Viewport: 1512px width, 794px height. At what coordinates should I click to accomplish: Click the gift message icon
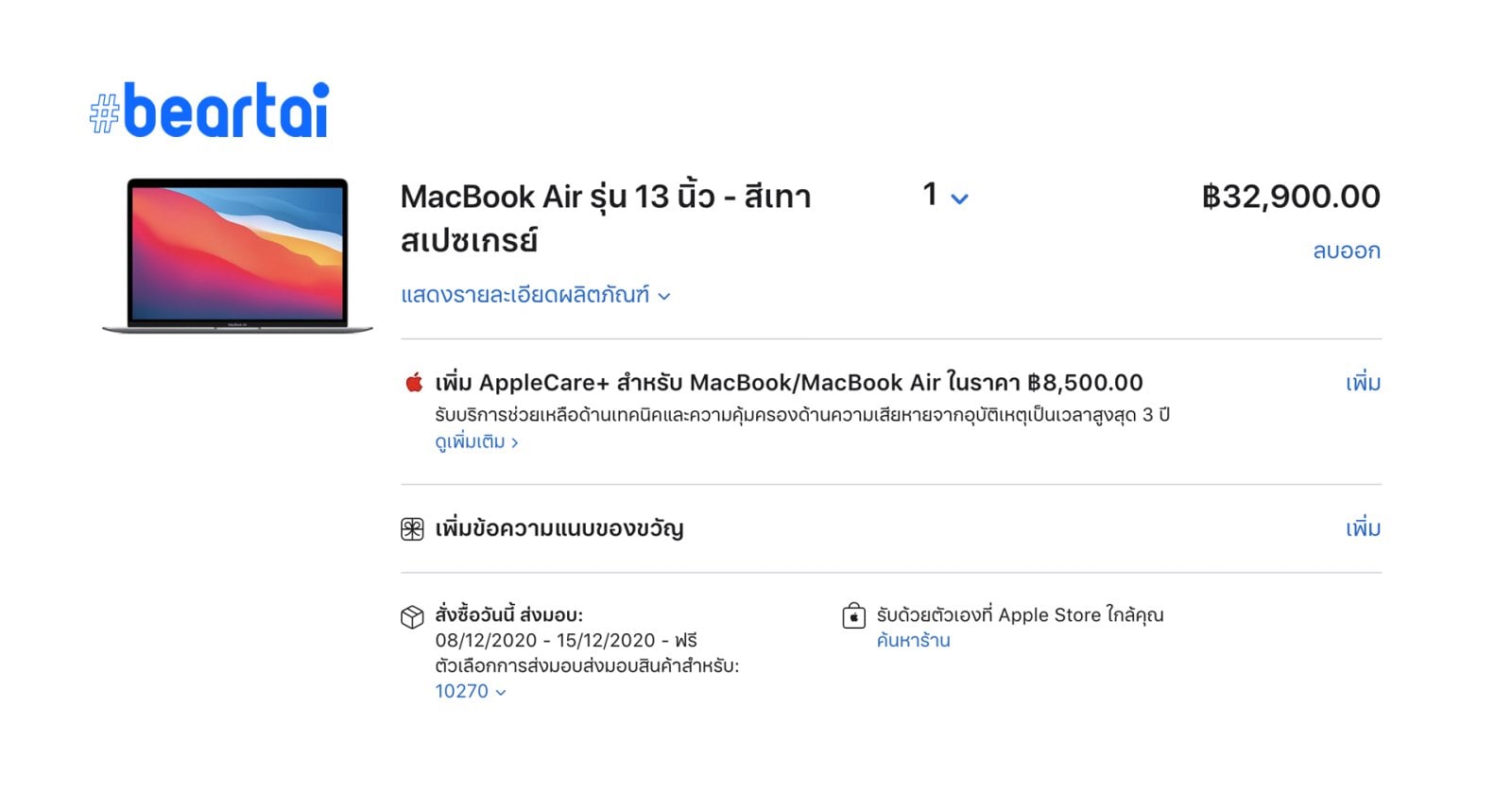[x=412, y=529]
